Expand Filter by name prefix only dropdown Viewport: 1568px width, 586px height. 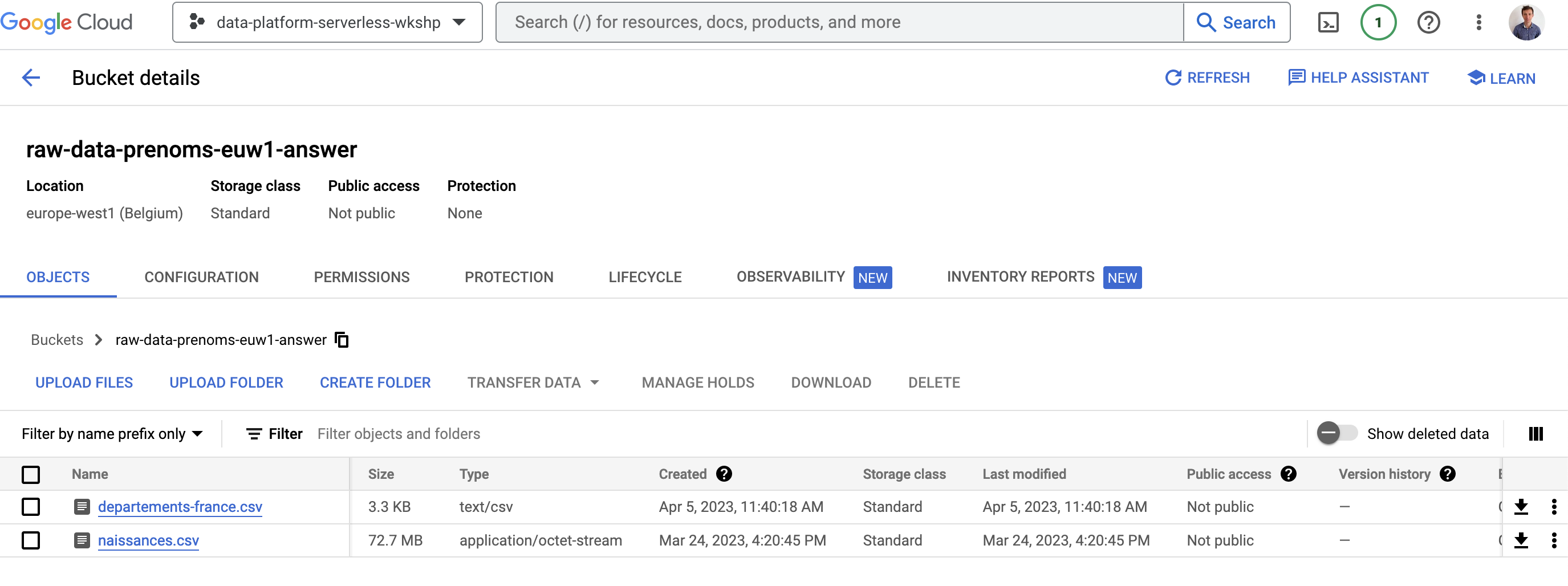[x=112, y=433]
